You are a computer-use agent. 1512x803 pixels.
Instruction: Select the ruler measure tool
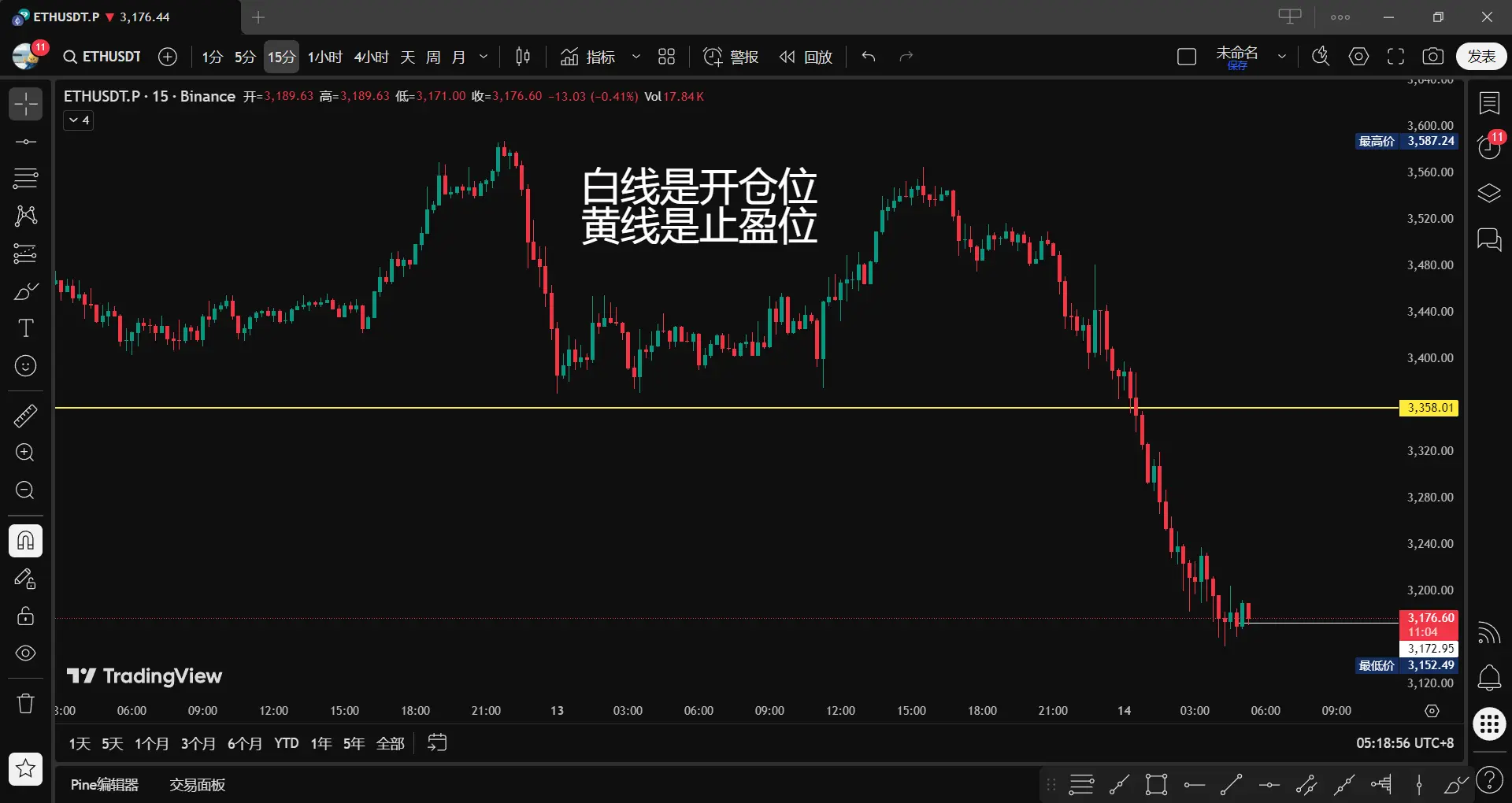[x=25, y=416]
